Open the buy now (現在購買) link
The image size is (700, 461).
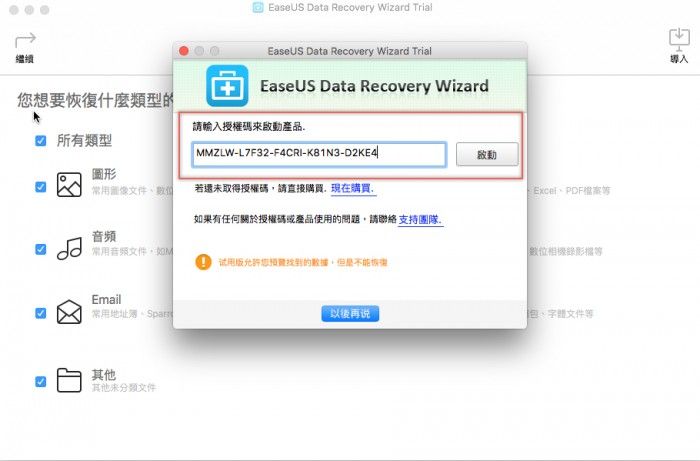(352, 188)
